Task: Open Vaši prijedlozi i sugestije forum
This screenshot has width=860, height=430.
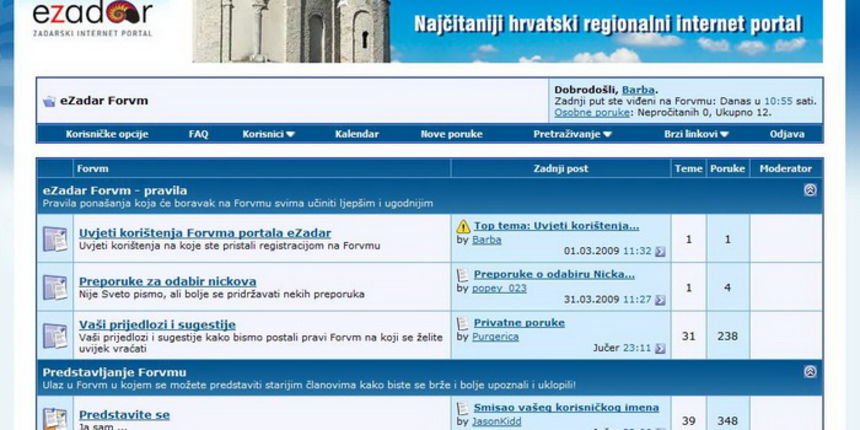Action: [x=157, y=324]
